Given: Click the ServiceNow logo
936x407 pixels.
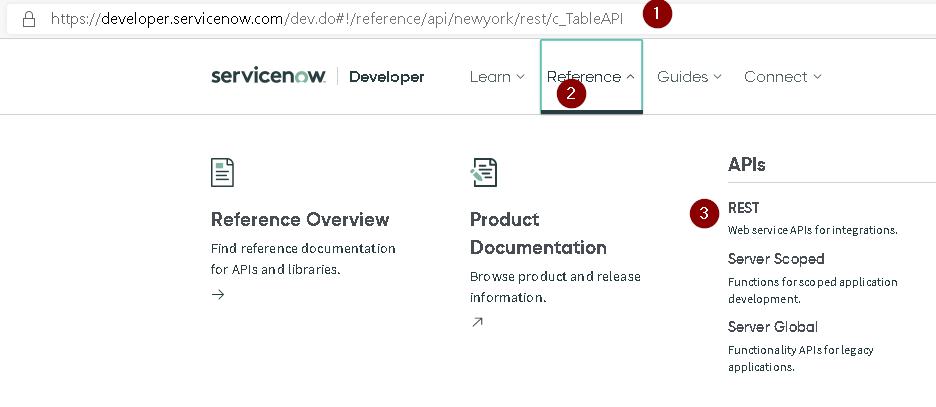Looking at the screenshot, I should point(269,76).
